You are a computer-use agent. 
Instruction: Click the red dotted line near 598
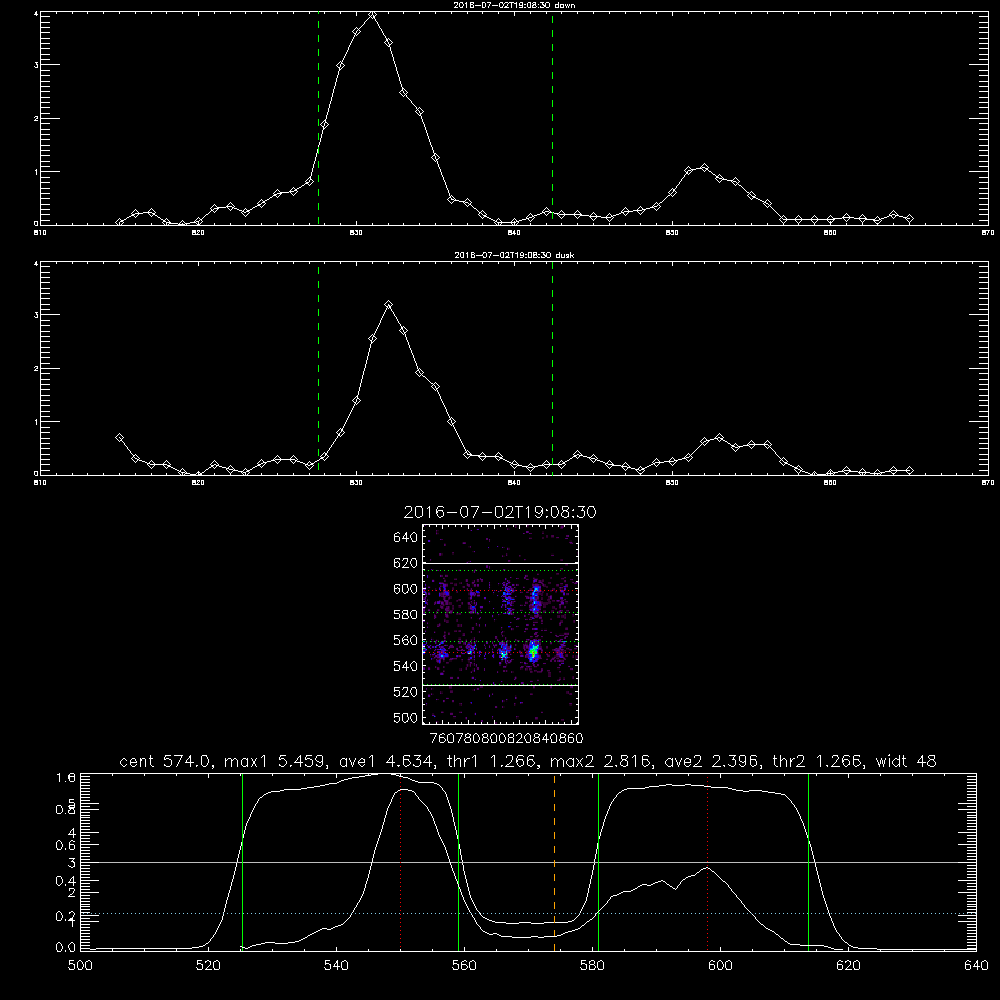(708, 862)
